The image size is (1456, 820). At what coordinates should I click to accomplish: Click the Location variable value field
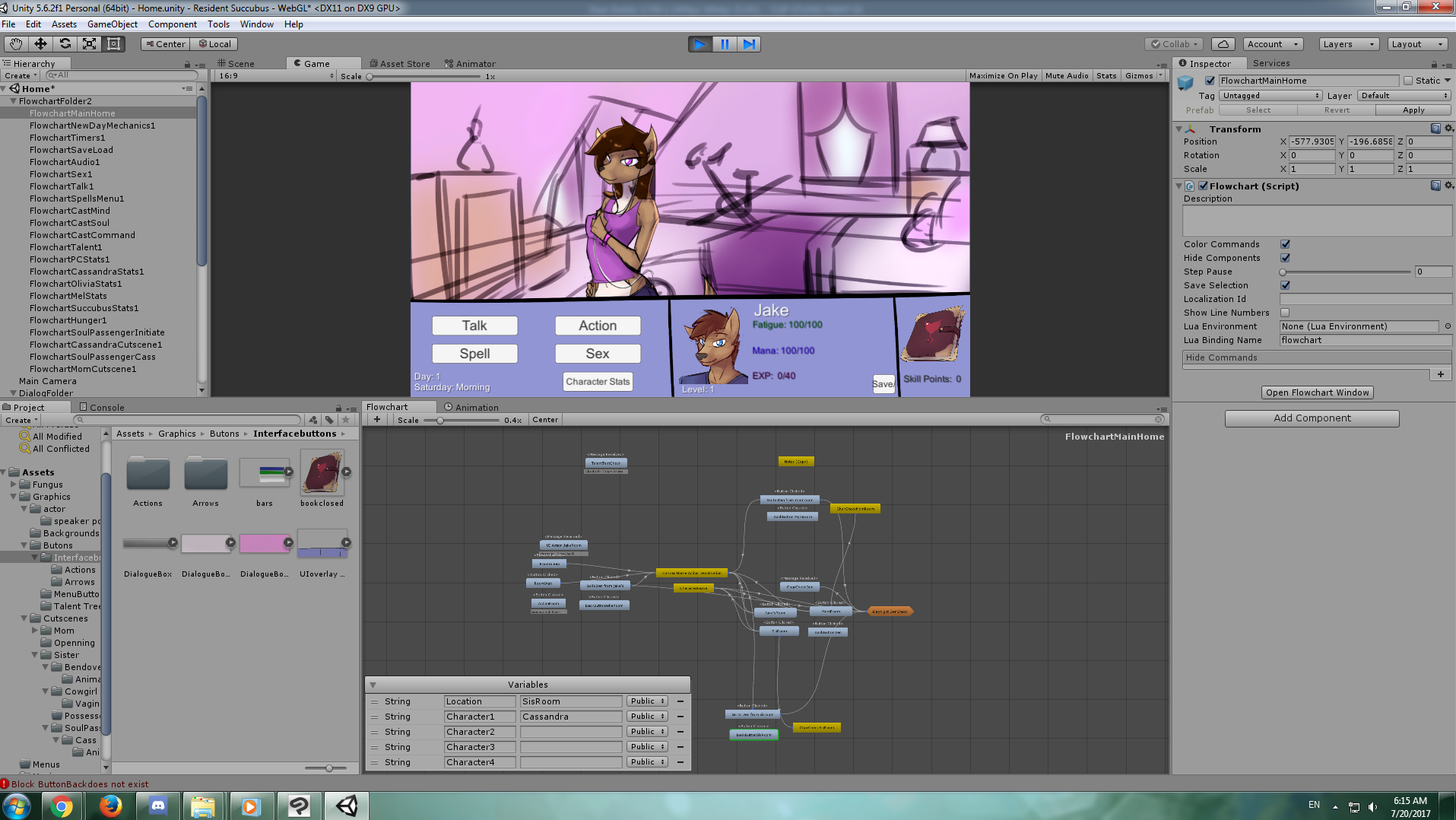571,701
